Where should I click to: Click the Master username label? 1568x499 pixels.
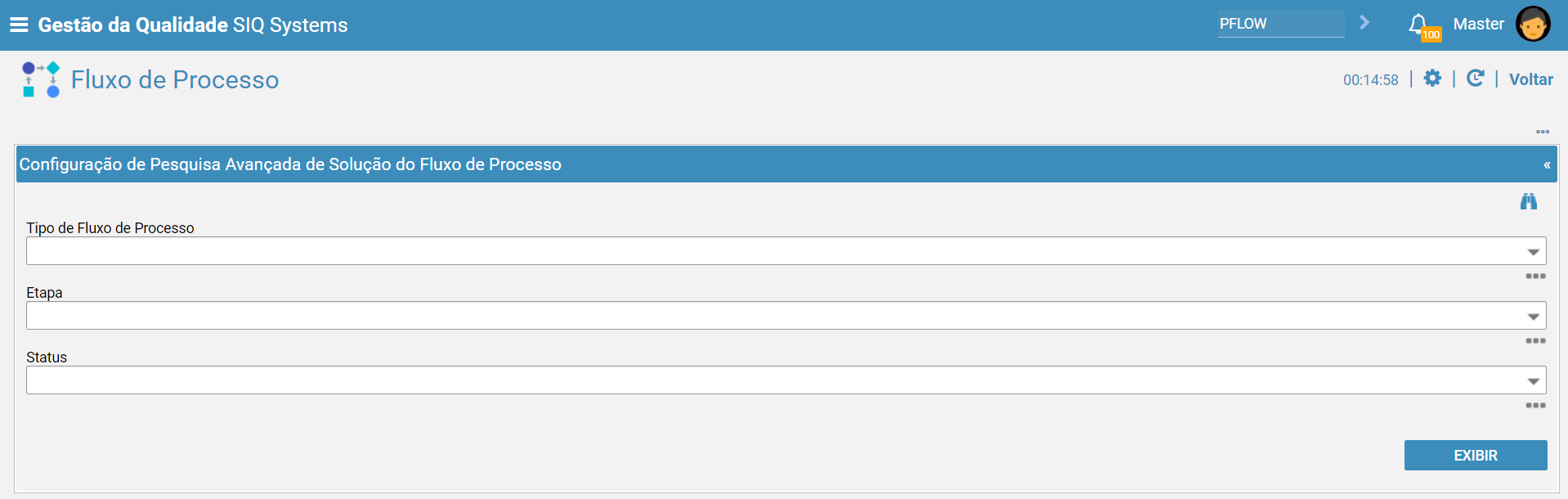tap(1478, 25)
